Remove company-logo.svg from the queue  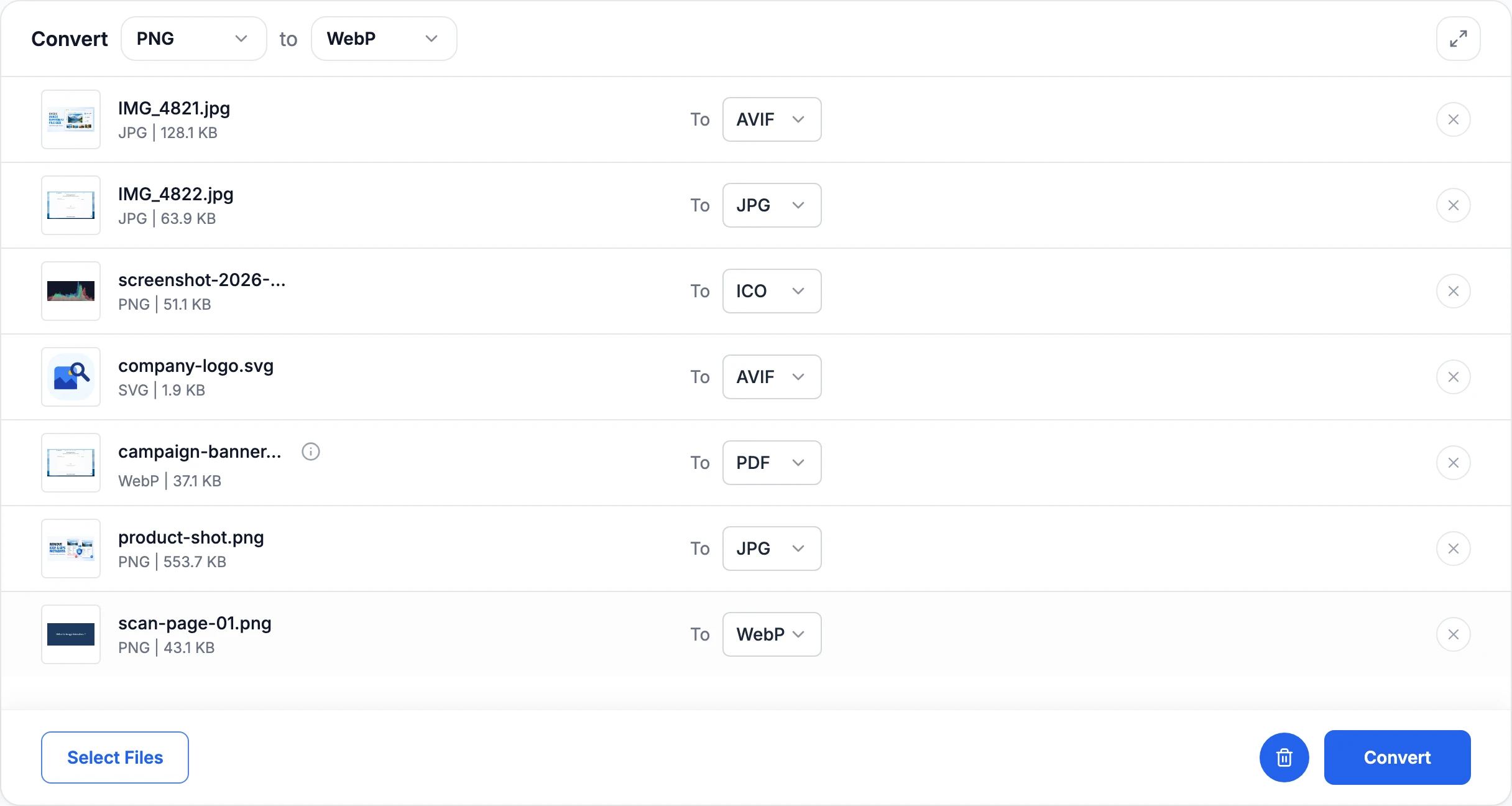1454,377
